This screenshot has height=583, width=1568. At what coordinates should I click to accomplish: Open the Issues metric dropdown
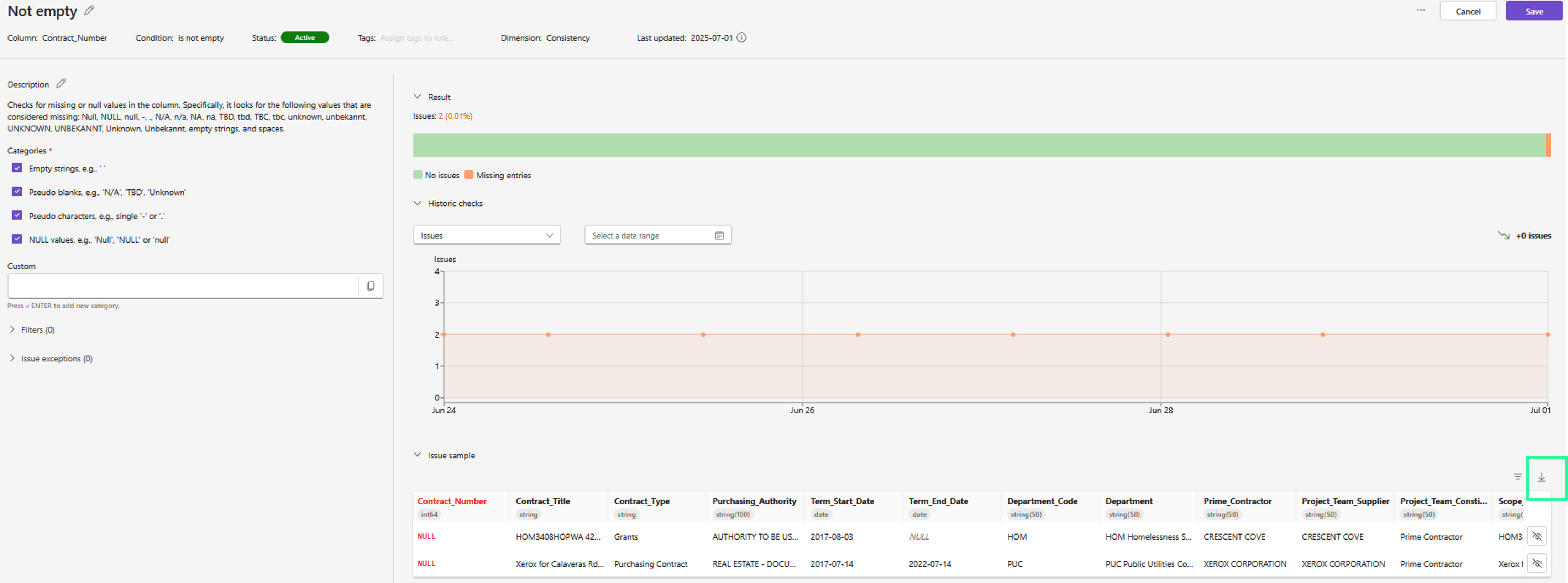click(x=486, y=236)
